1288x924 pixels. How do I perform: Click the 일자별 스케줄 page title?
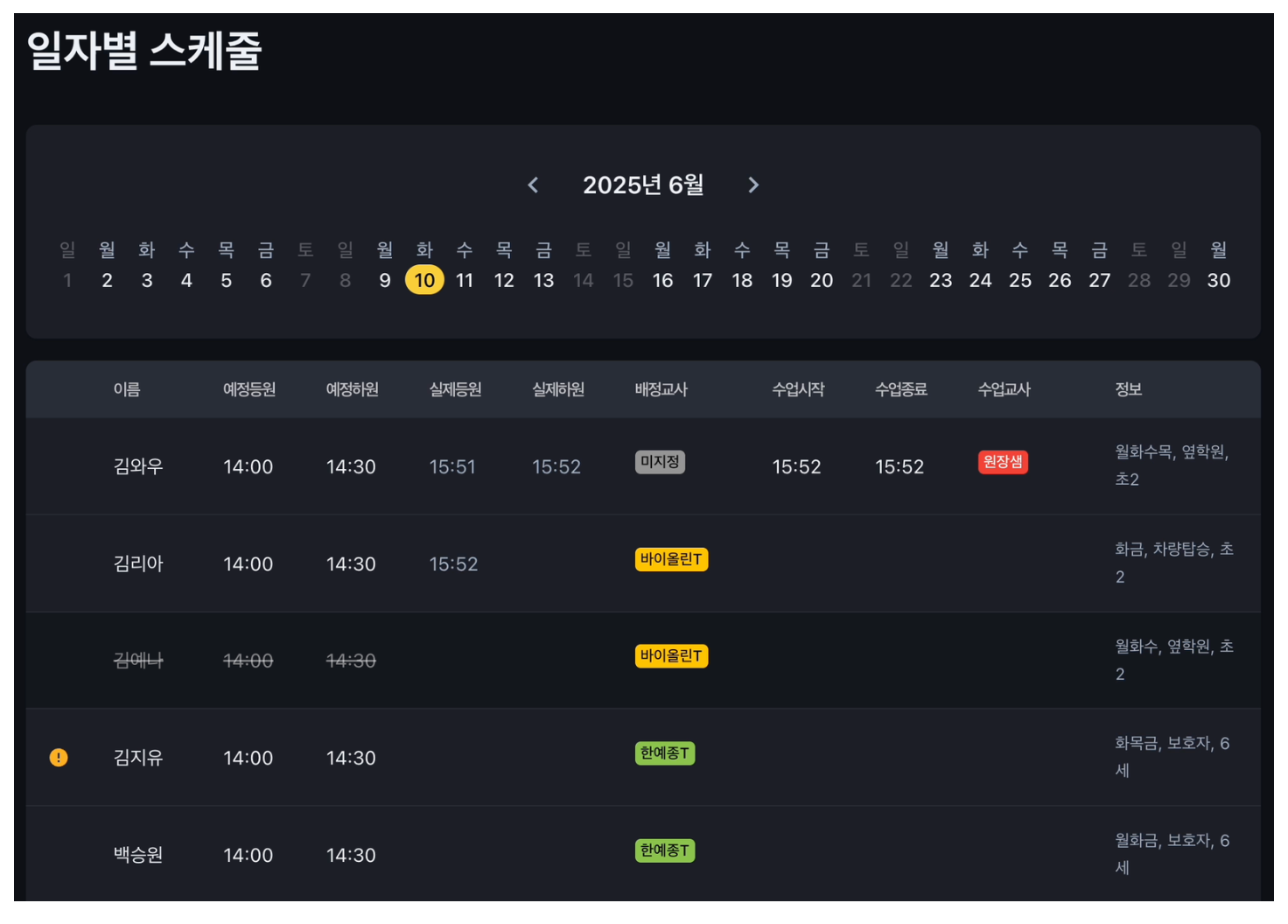(144, 50)
